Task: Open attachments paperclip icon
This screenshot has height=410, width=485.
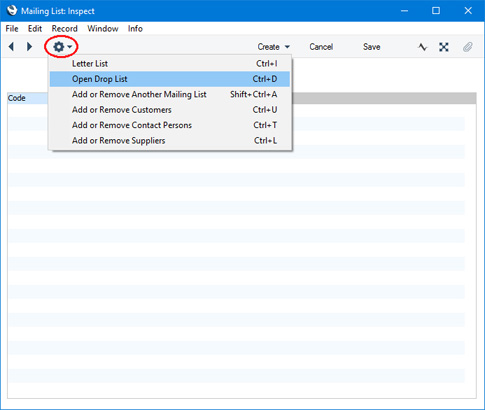Action: coord(468,47)
